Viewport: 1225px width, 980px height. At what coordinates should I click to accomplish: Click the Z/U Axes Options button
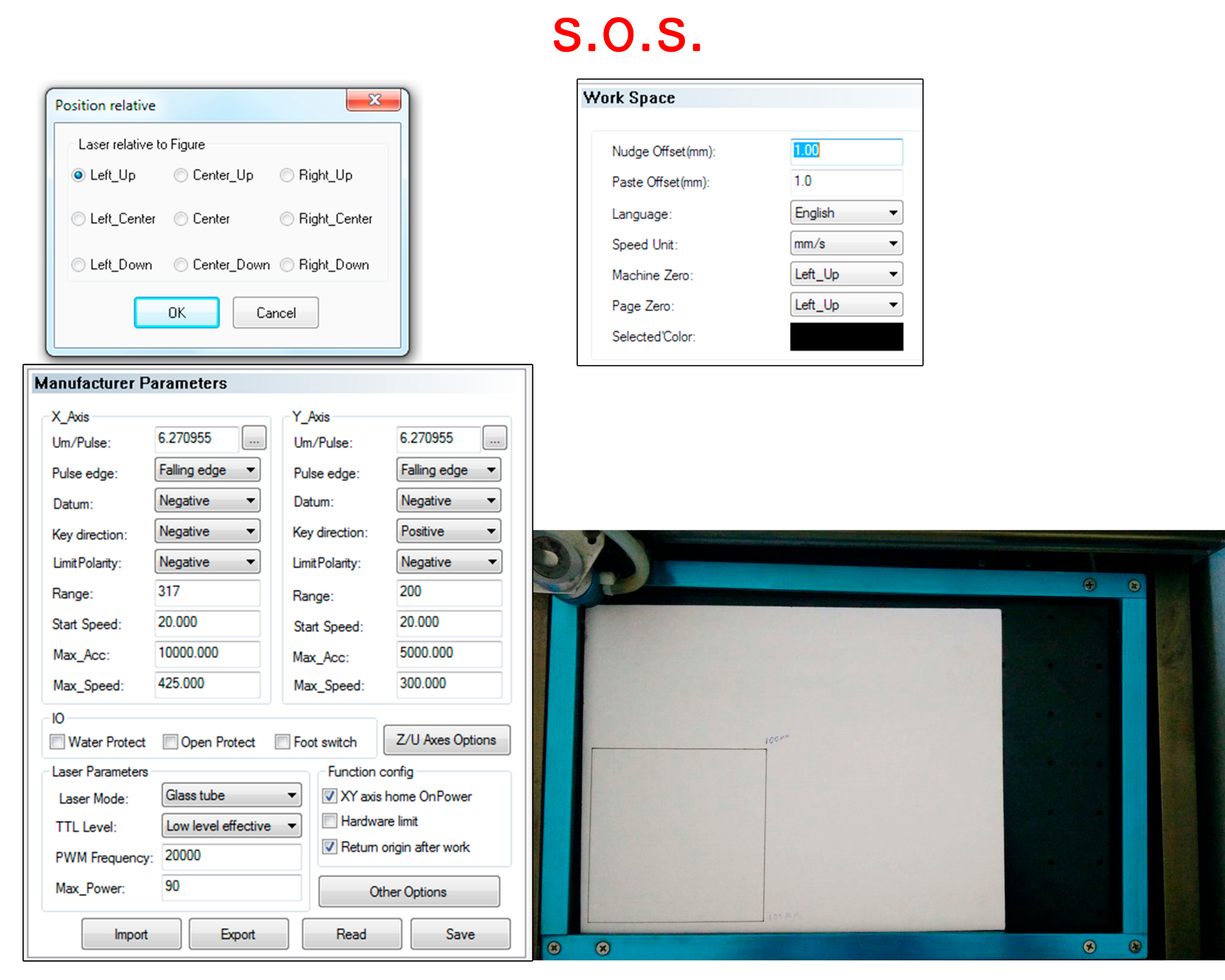click(x=446, y=740)
